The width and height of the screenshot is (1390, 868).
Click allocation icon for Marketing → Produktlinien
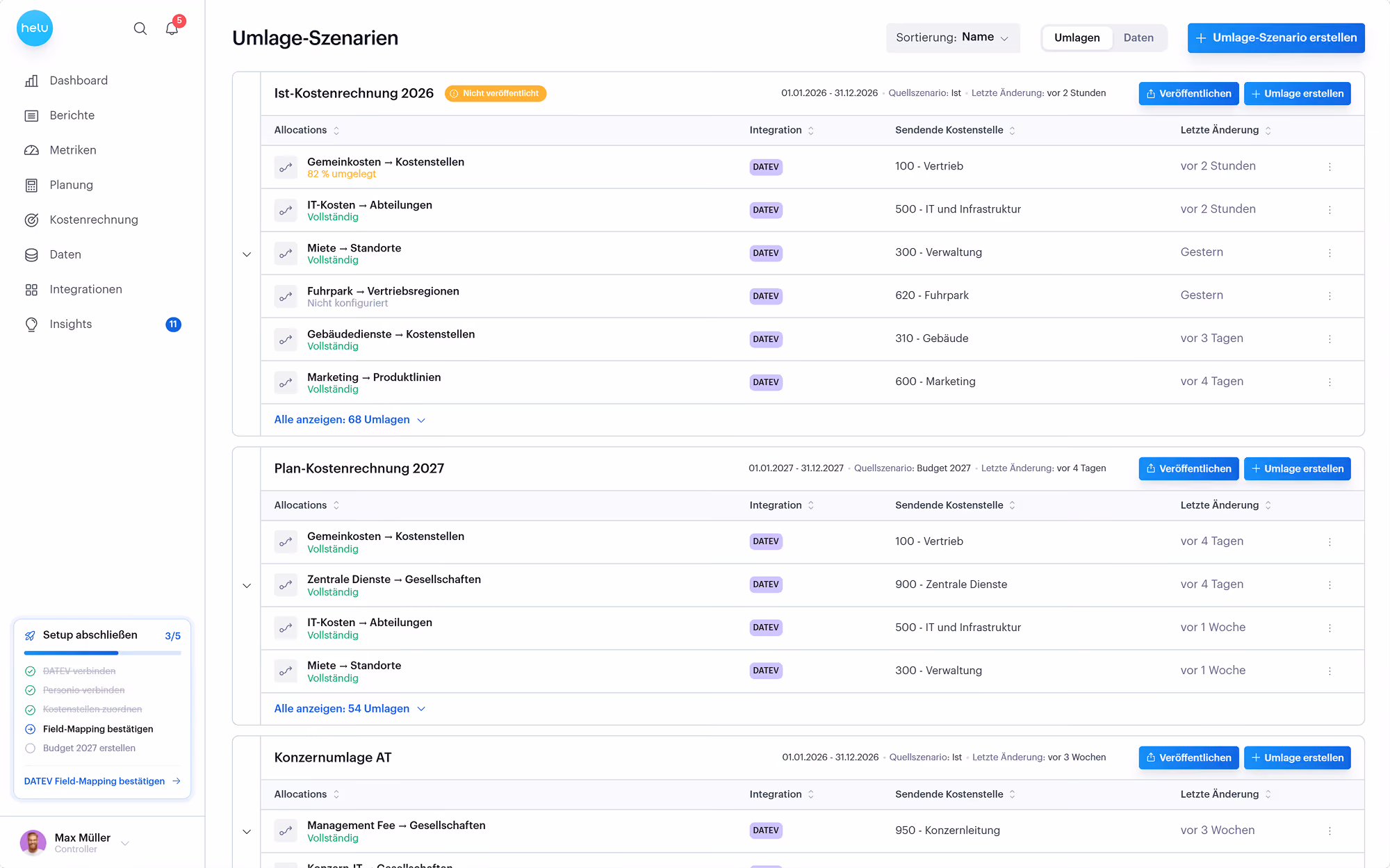[x=286, y=382]
